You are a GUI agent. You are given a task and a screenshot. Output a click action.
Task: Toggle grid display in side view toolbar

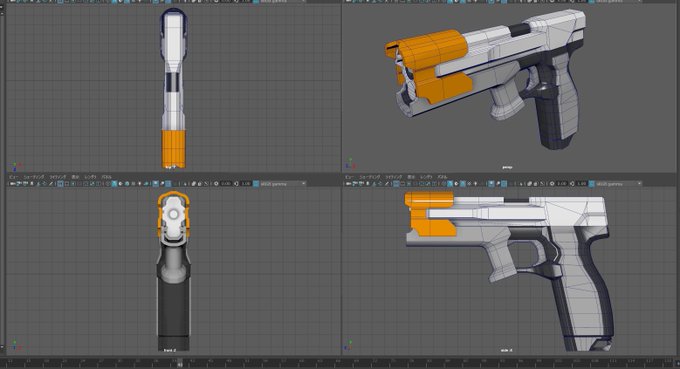(x=396, y=184)
